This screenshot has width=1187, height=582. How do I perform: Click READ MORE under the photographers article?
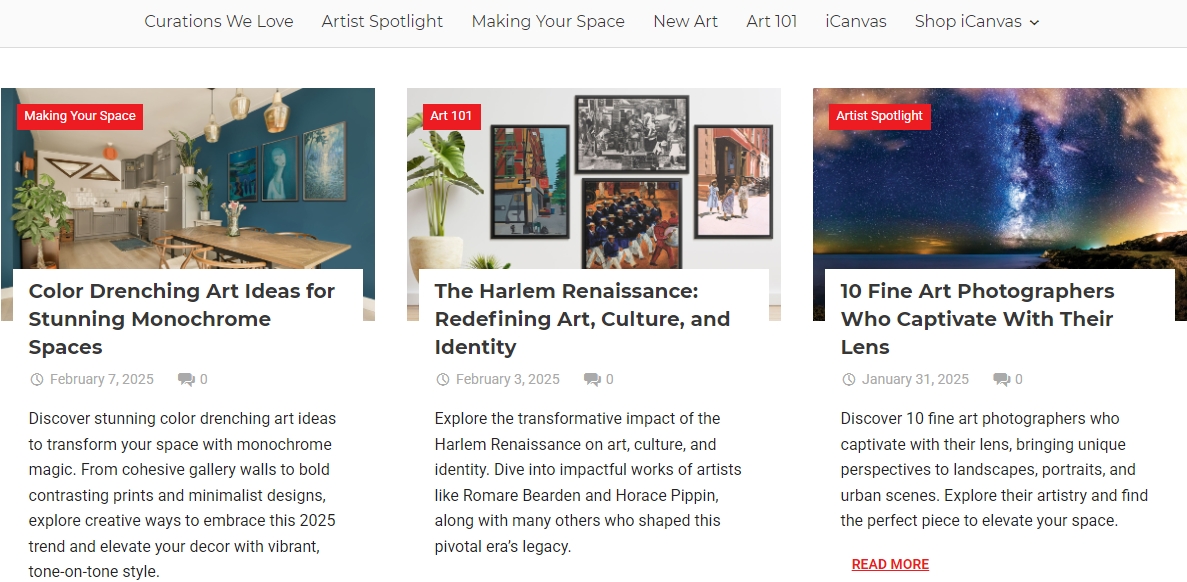click(x=890, y=564)
